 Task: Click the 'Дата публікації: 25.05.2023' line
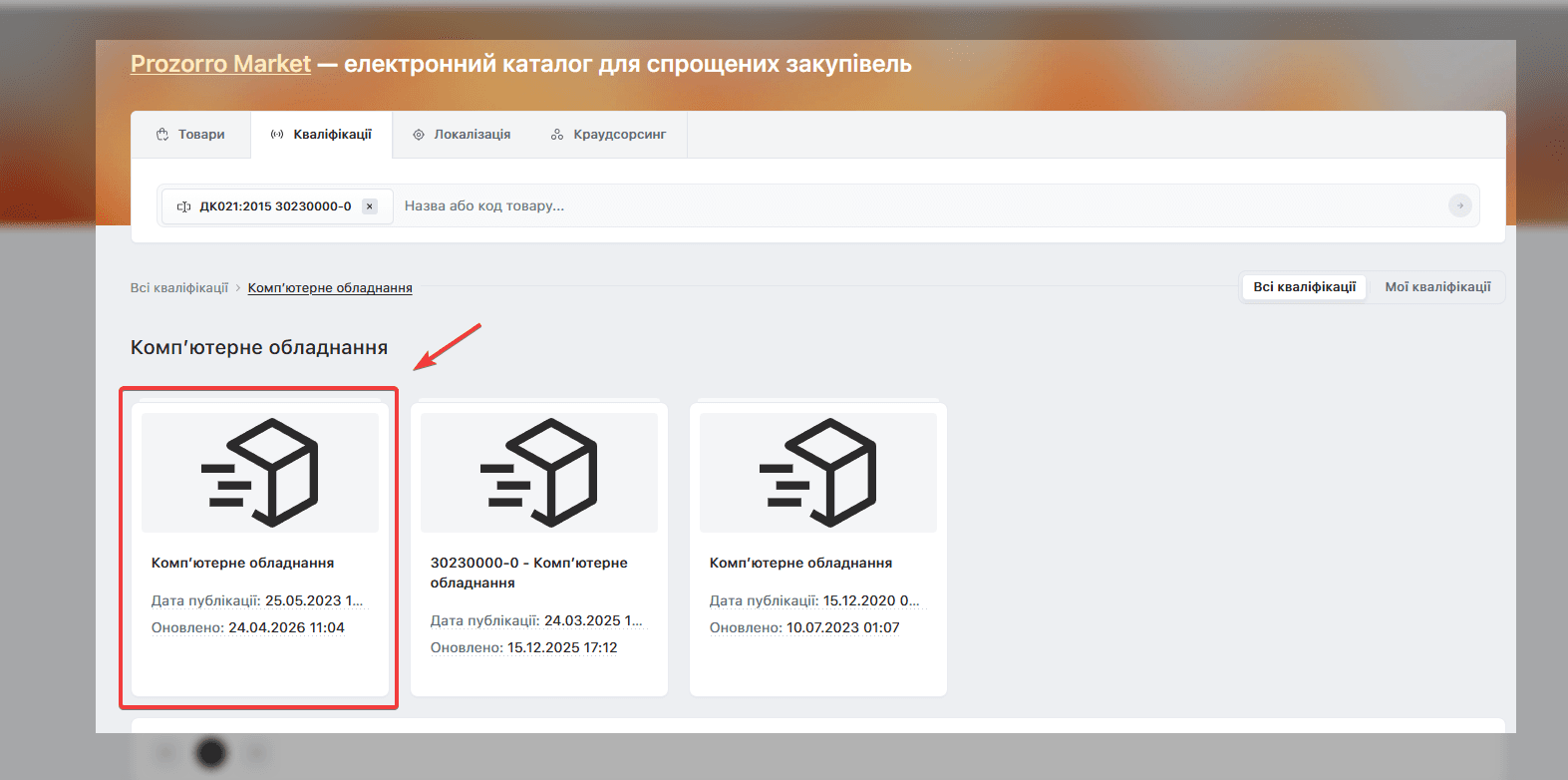[x=257, y=601]
